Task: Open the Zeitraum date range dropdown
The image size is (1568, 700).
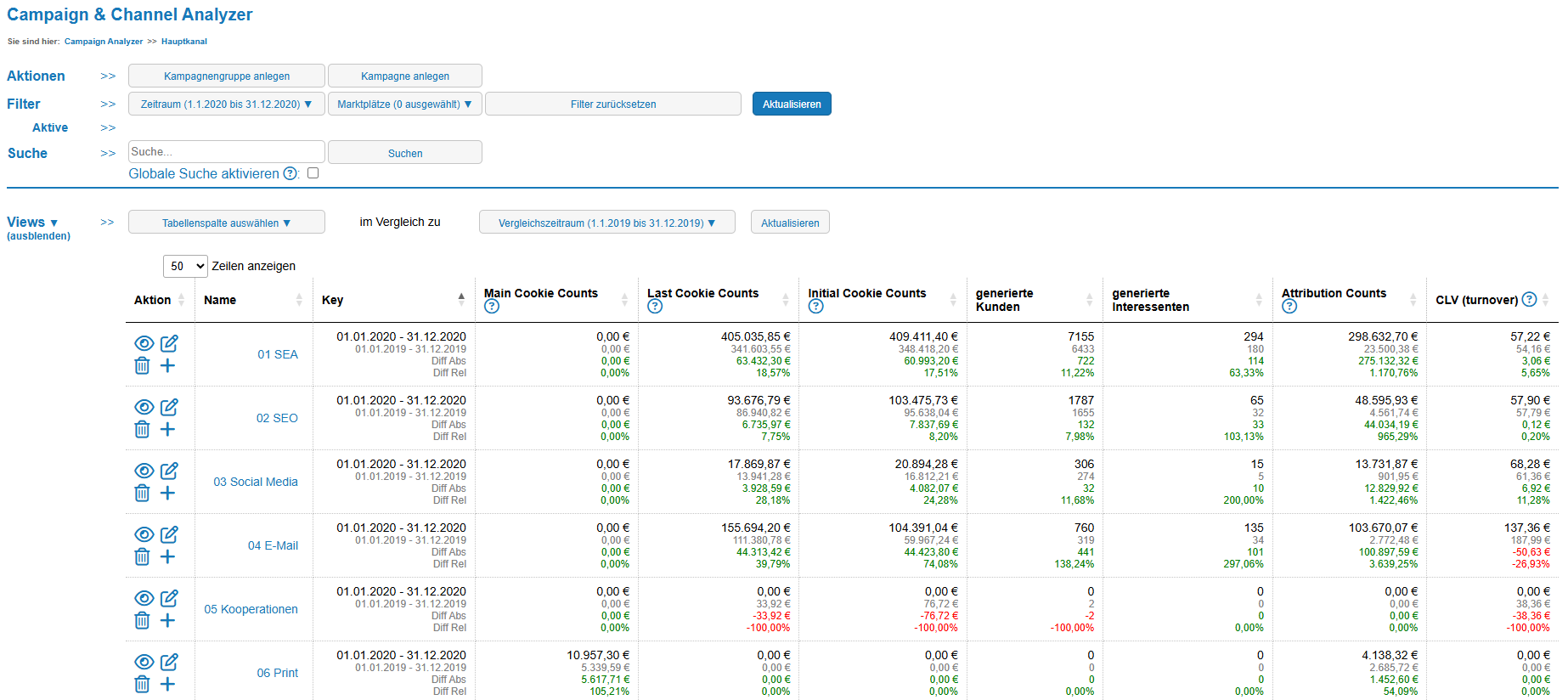Action: point(226,104)
